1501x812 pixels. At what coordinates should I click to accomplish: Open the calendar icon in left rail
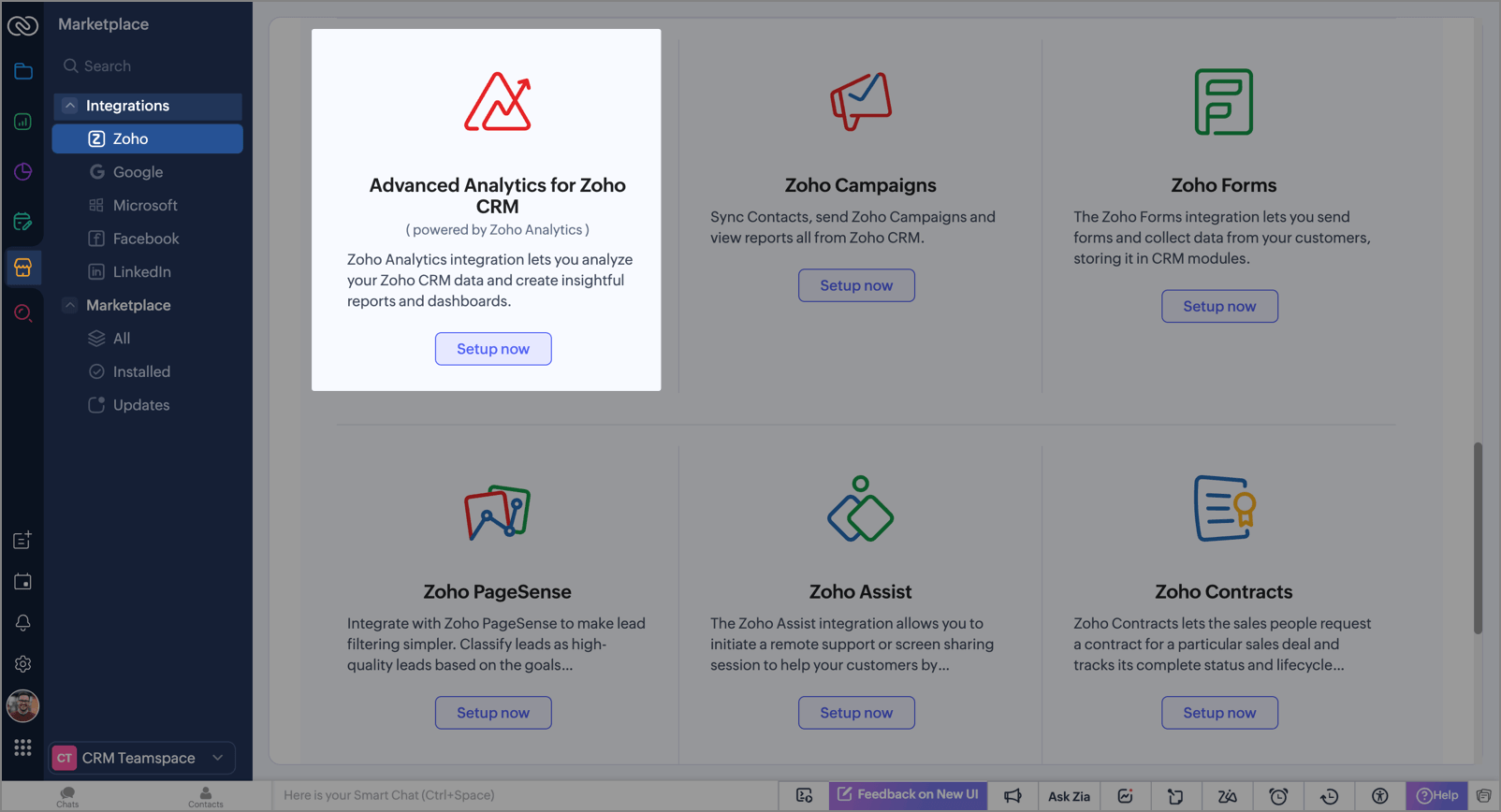point(23,582)
